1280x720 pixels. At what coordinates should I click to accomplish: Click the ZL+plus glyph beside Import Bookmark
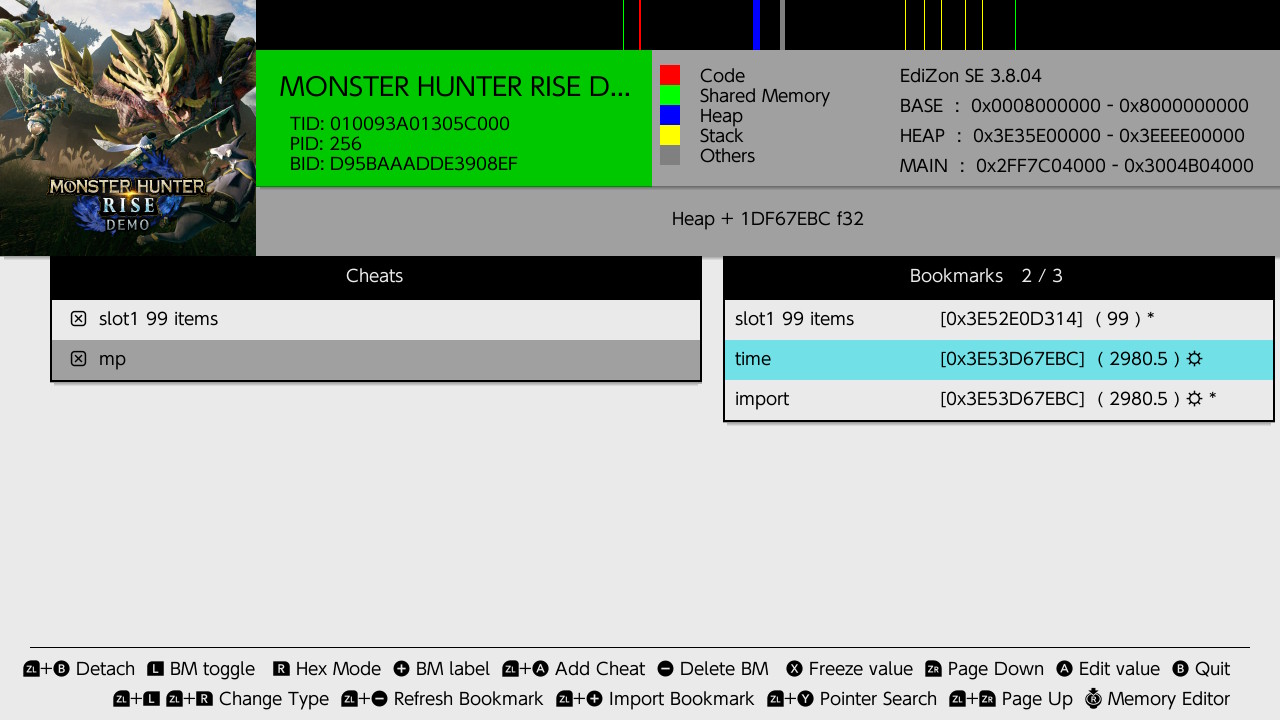tap(580, 699)
